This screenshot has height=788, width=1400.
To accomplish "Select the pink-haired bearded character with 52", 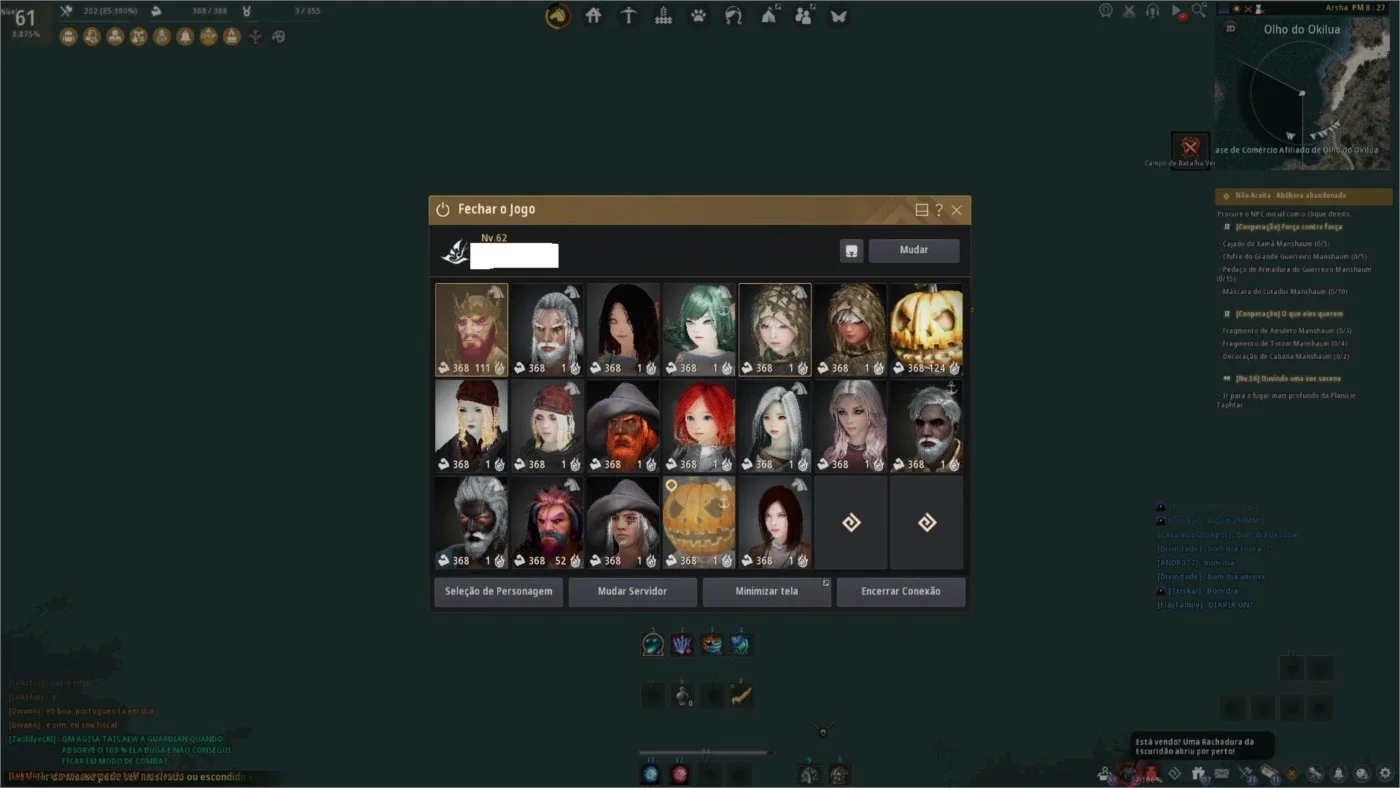I will [x=547, y=523].
